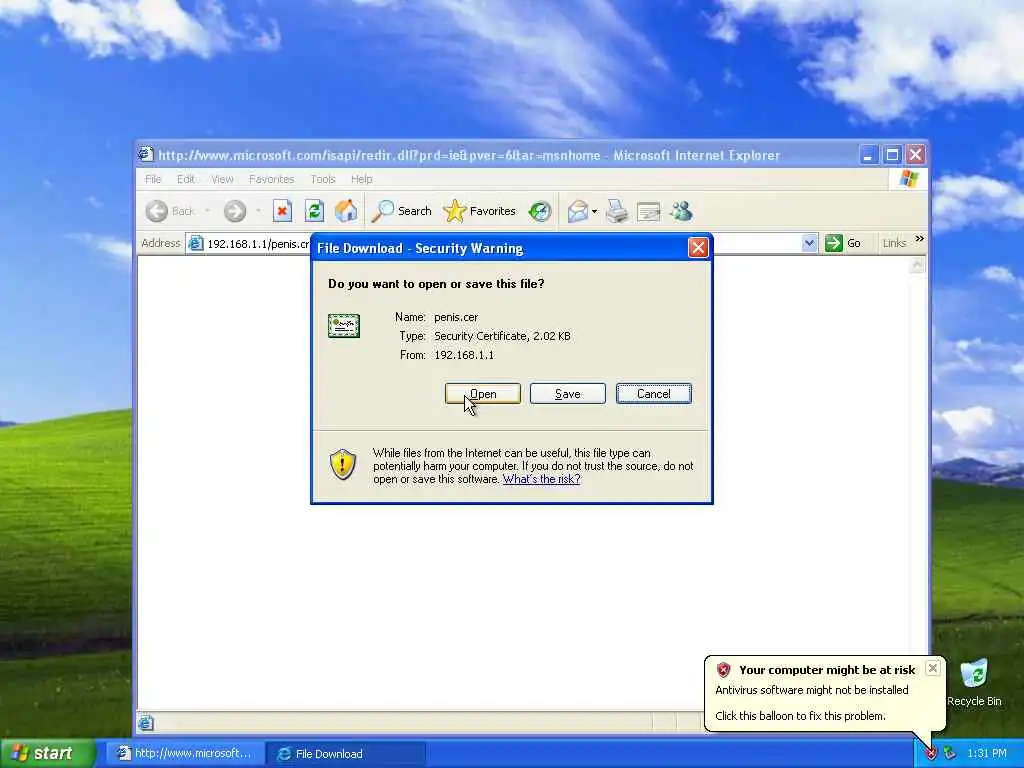The height and width of the screenshot is (768, 1024).
Task: Switch to microsoft.com taskbar button
Action: coord(185,754)
